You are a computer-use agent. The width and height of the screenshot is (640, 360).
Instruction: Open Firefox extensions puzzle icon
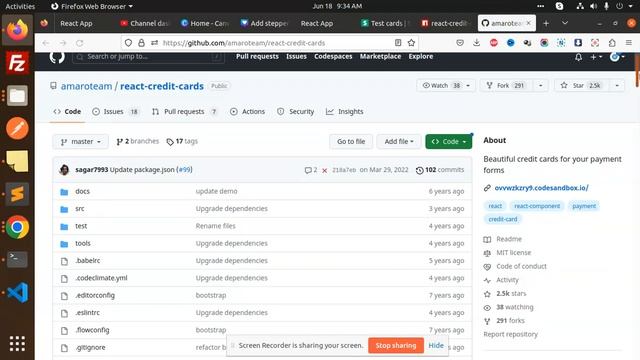(x=612, y=42)
